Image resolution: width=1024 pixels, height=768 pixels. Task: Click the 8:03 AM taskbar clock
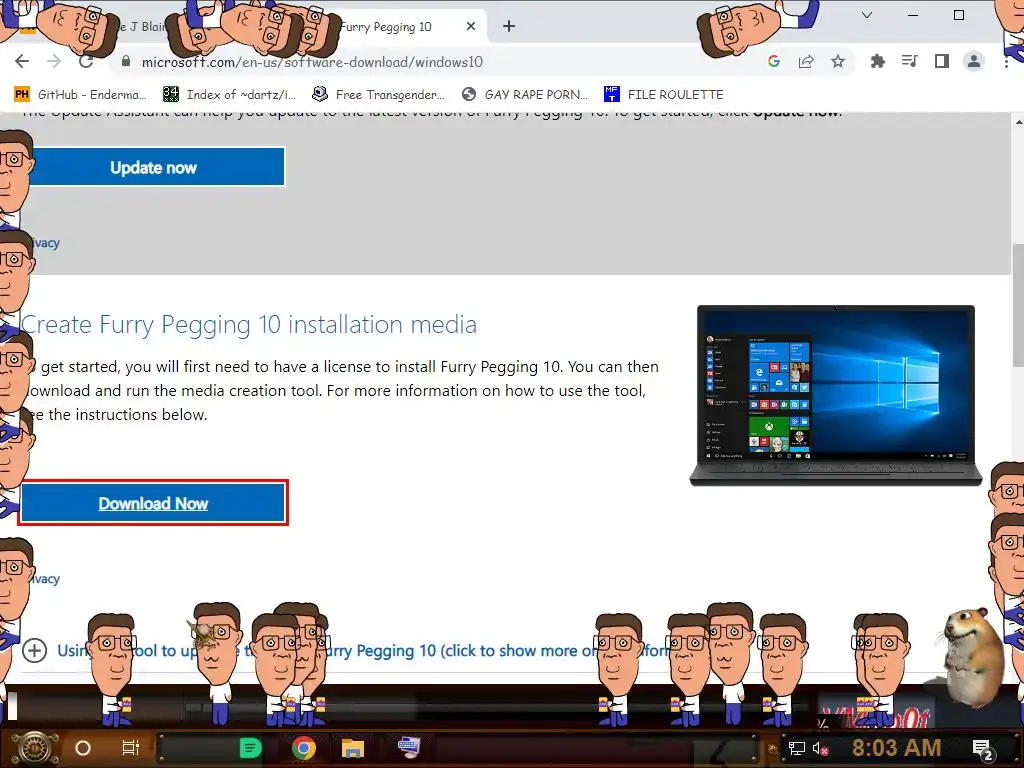[896, 747]
